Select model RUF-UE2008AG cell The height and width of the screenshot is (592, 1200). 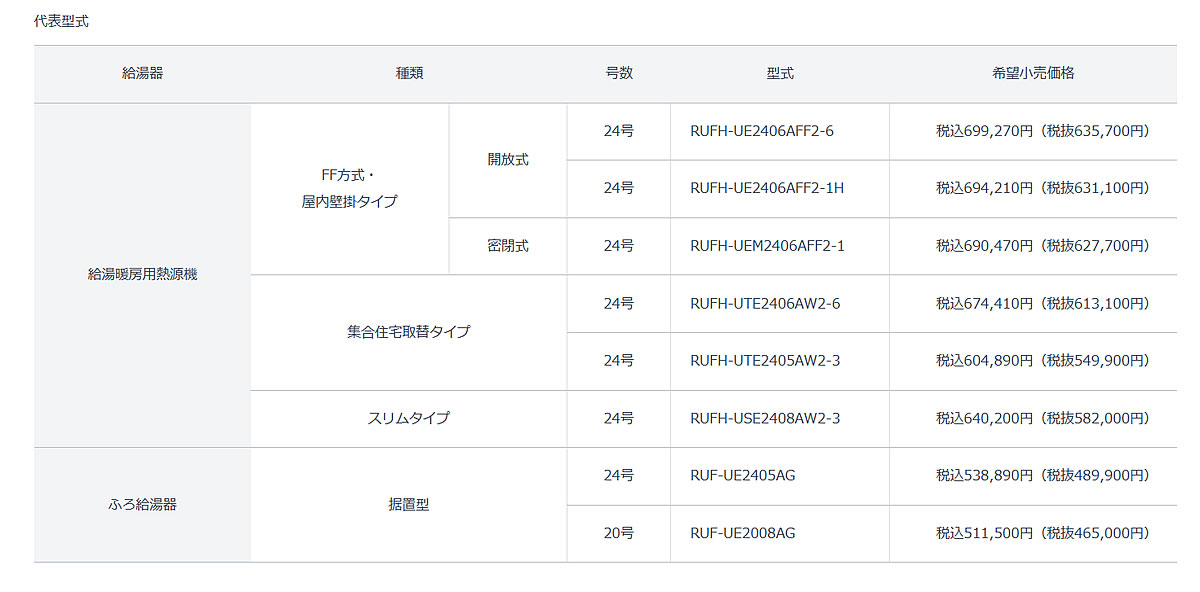pyautogui.click(x=780, y=533)
